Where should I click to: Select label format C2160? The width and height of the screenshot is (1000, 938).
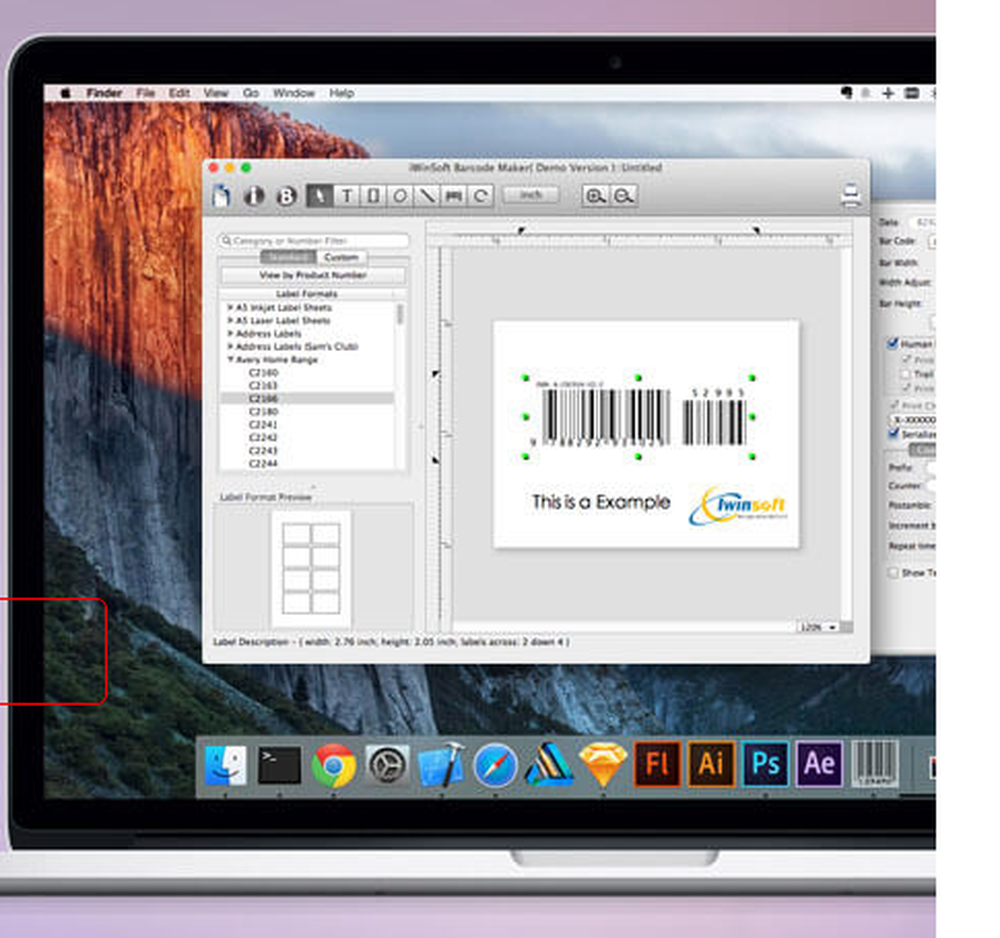point(263,372)
